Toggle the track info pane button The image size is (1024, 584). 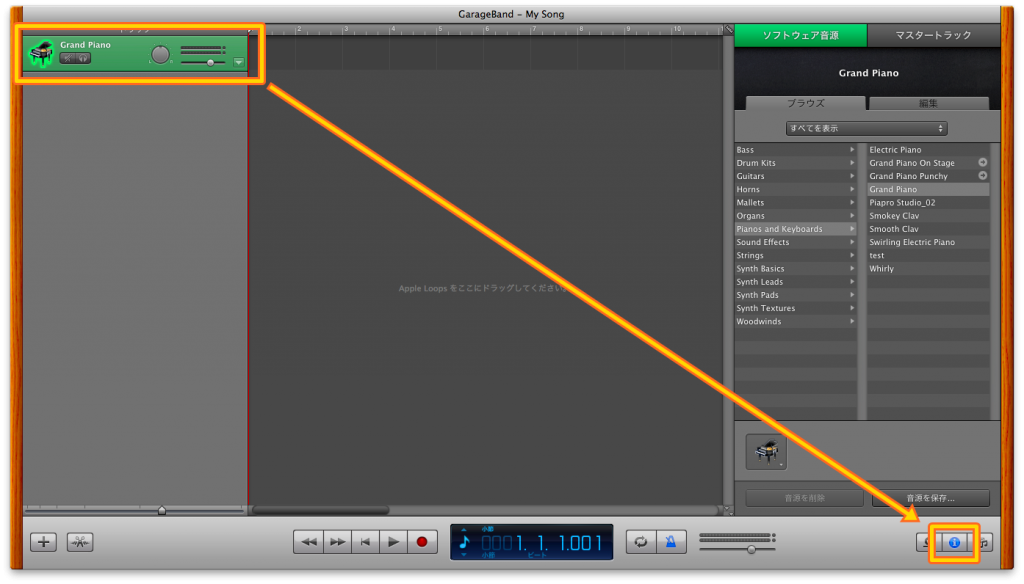[954, 542]
